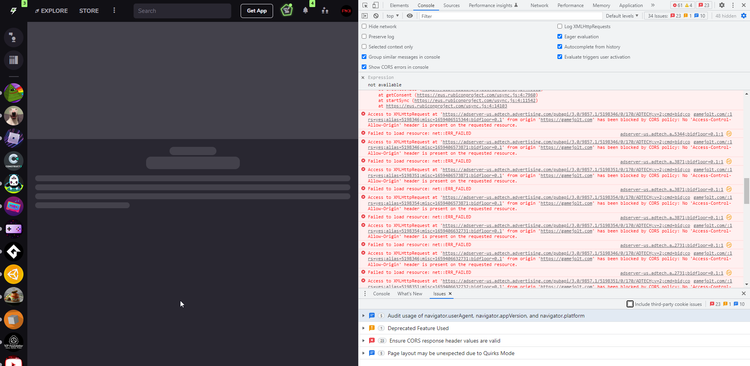
Task: Open the Default levels dropdown
Action: point(622,16)
